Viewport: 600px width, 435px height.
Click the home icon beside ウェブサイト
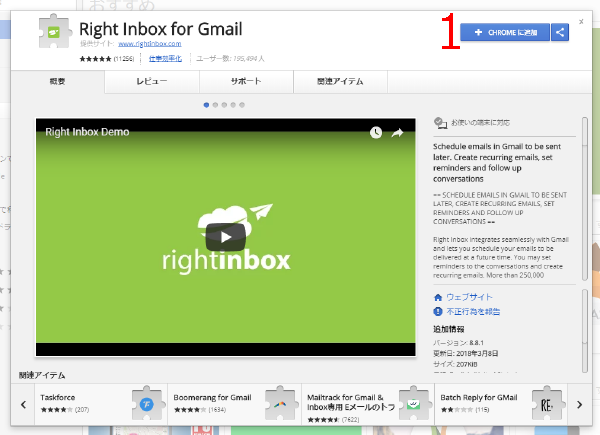pos(438,297)
